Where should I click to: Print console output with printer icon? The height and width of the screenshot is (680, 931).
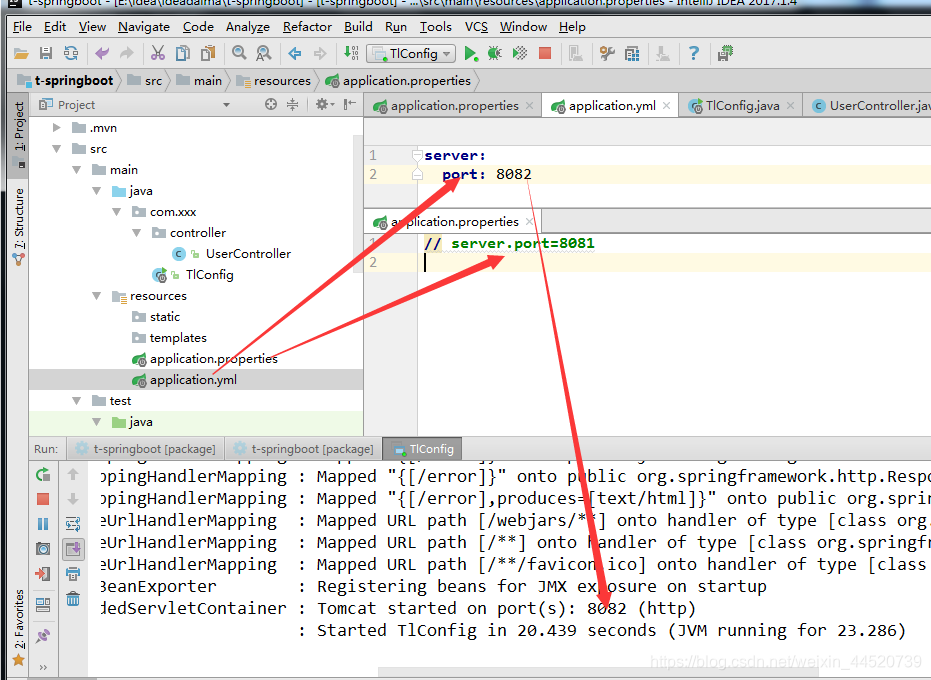pyautogui.click(x=73, y=574)
